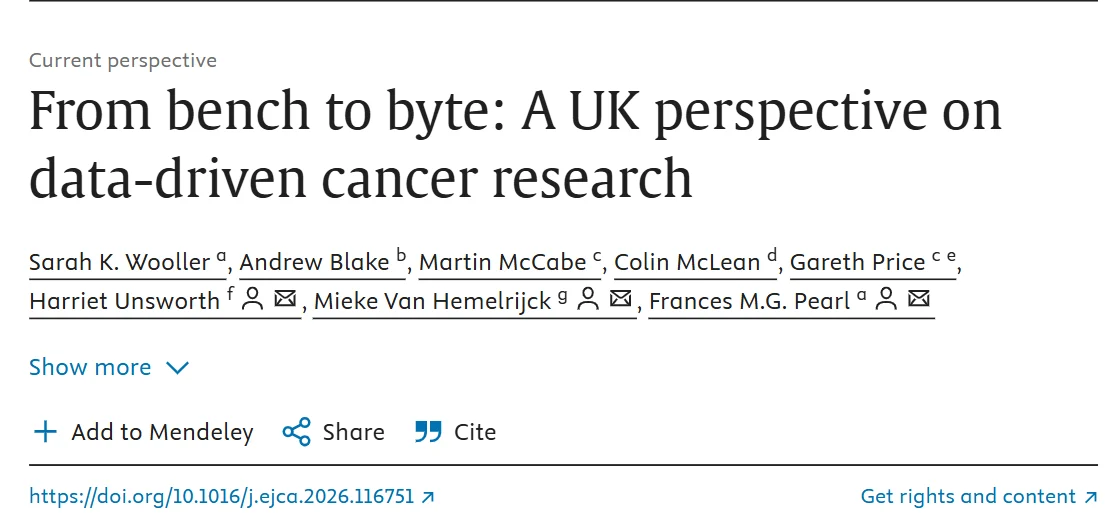
Task: Click the envelope icon beside Harriet Unsworth
Action: (285, 299)
